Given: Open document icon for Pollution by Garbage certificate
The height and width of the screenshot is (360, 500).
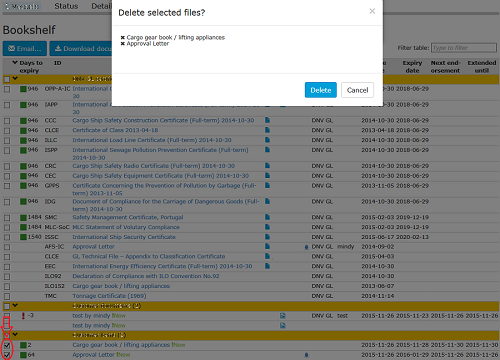Looking at the screenshot, I should (267, 185).
